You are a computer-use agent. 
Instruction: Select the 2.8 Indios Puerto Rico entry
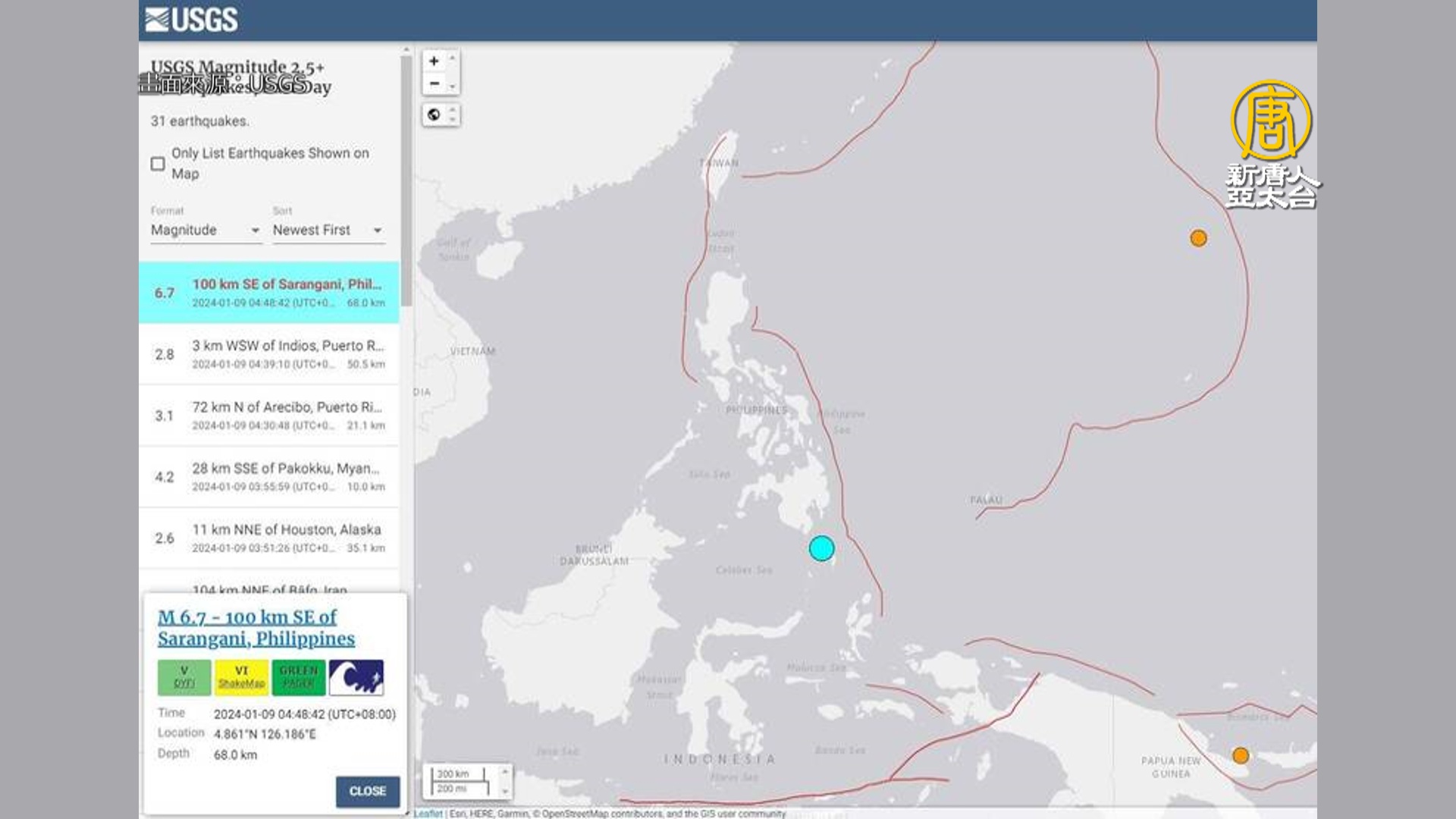pyautogui.click(x=269, y=354)
